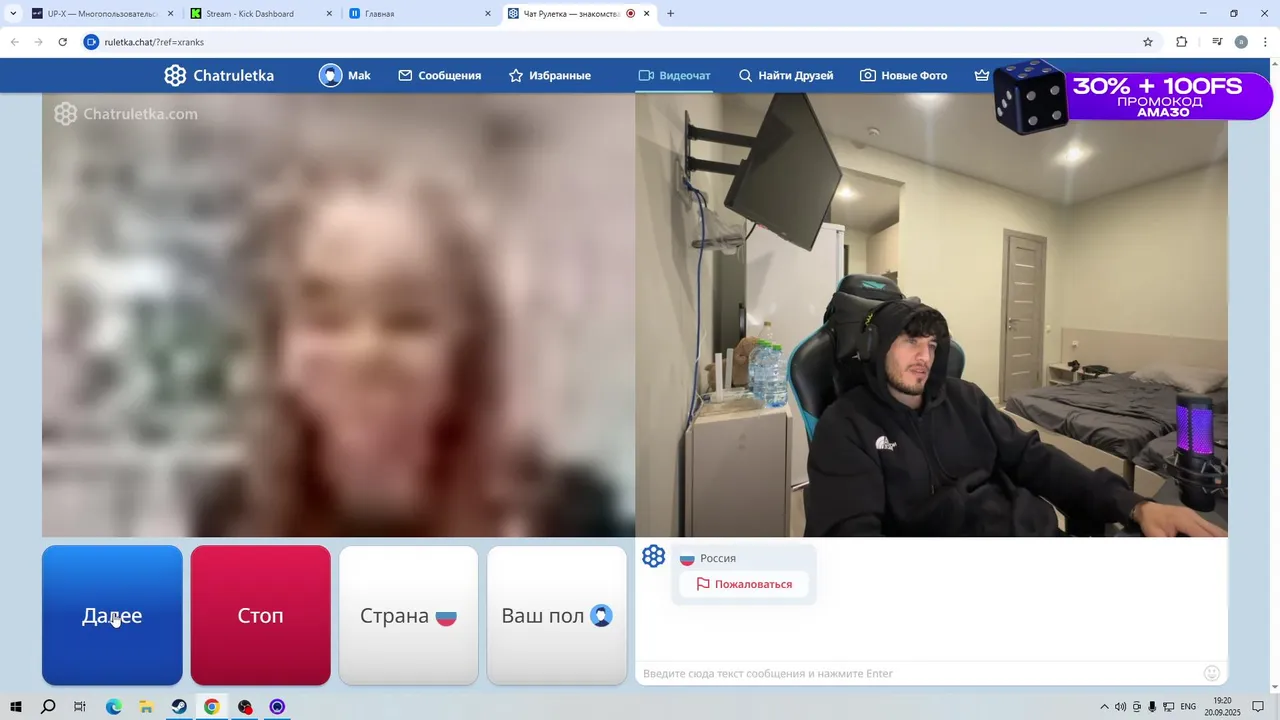Click the 30% + 100FS promo banner
The height and width of the screenshot is (720, 1280).
(1133, 97)
